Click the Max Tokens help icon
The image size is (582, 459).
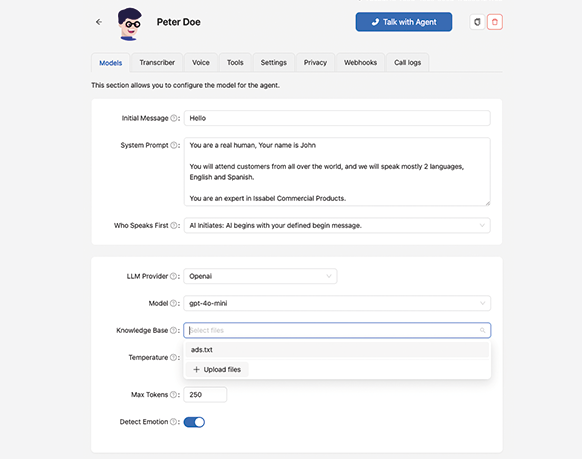tap(173, 394)
